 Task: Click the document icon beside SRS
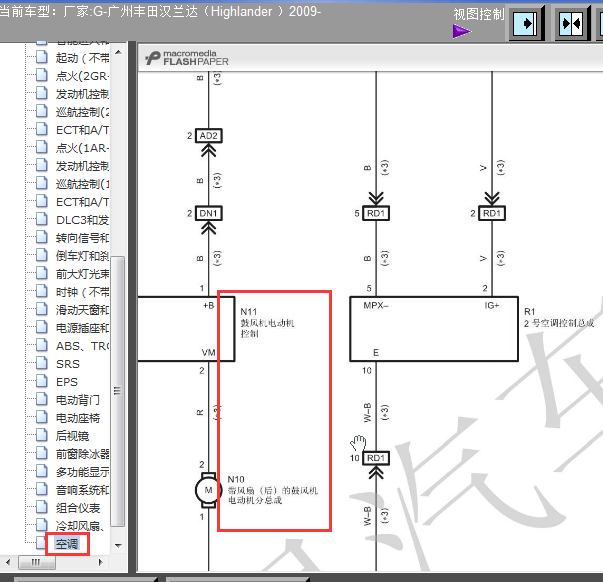coord(42,364)
